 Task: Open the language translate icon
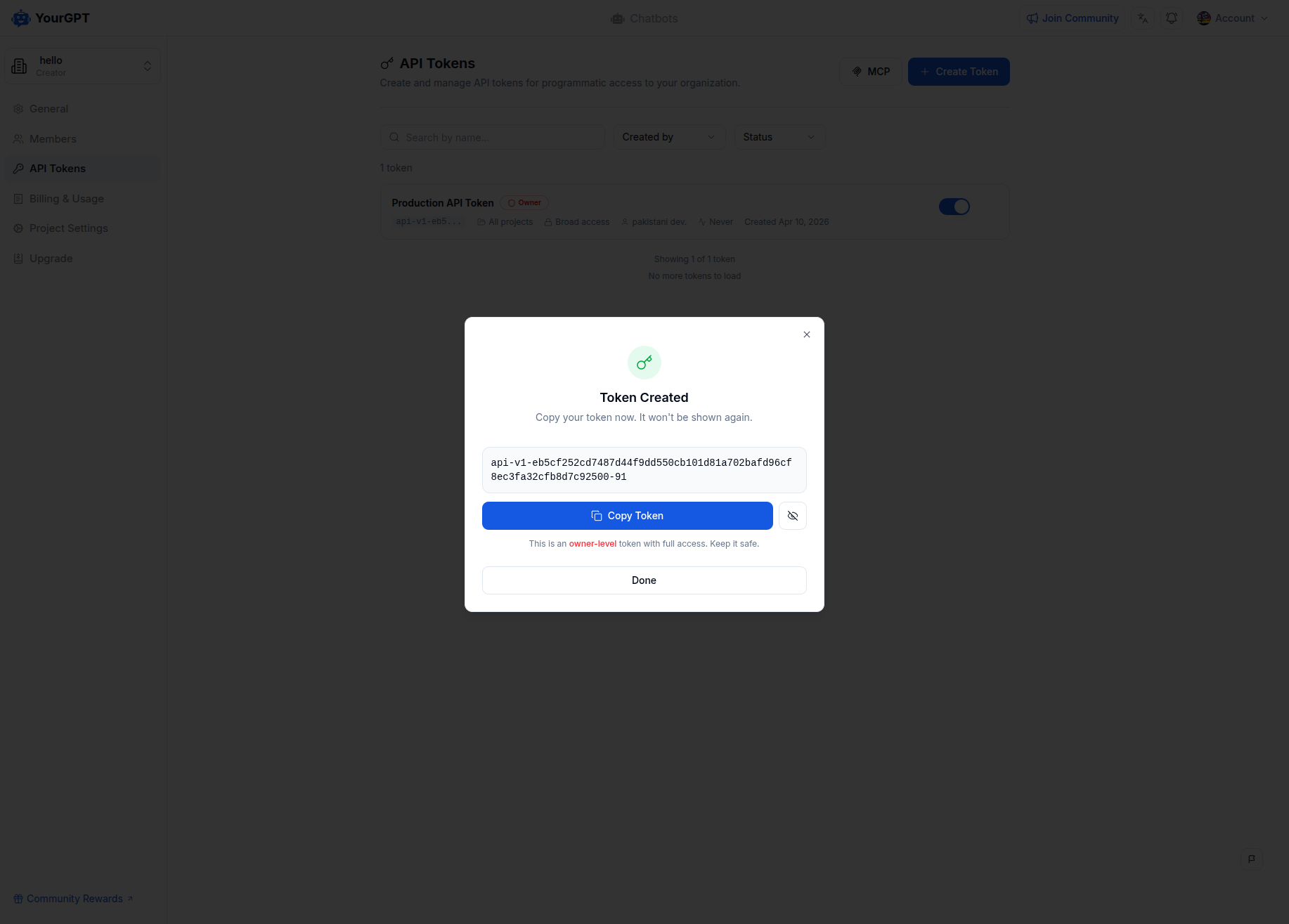tap(1143, 18)
